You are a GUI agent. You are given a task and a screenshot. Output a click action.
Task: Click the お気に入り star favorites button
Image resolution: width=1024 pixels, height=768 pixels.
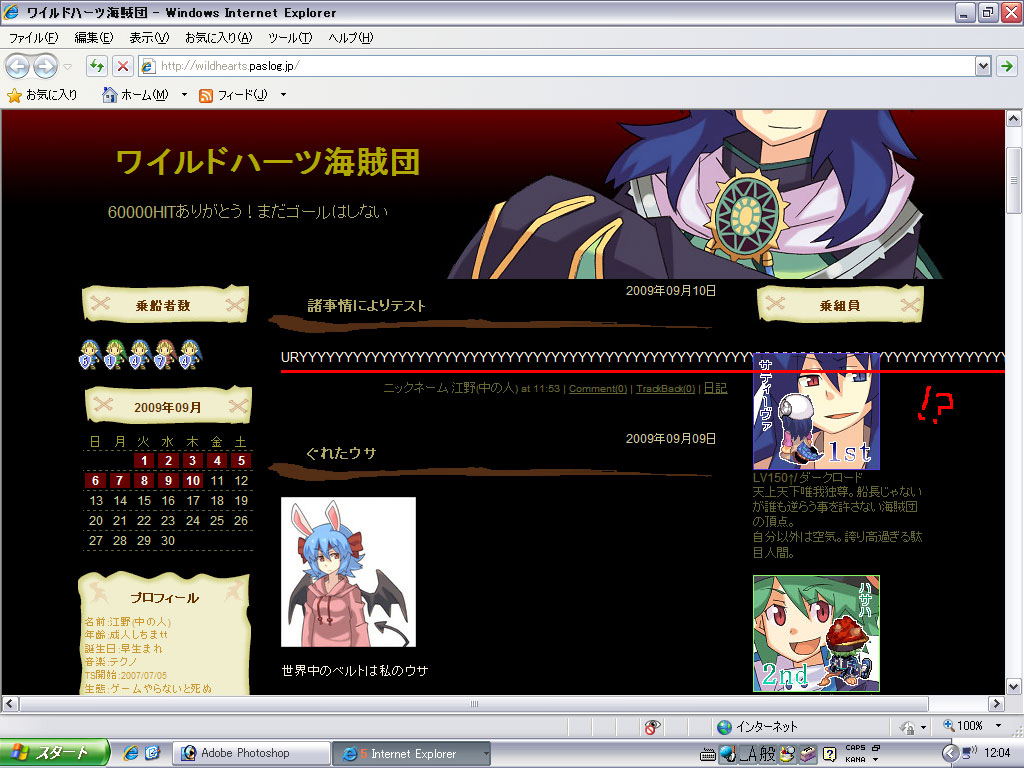[x=42, y=95]
